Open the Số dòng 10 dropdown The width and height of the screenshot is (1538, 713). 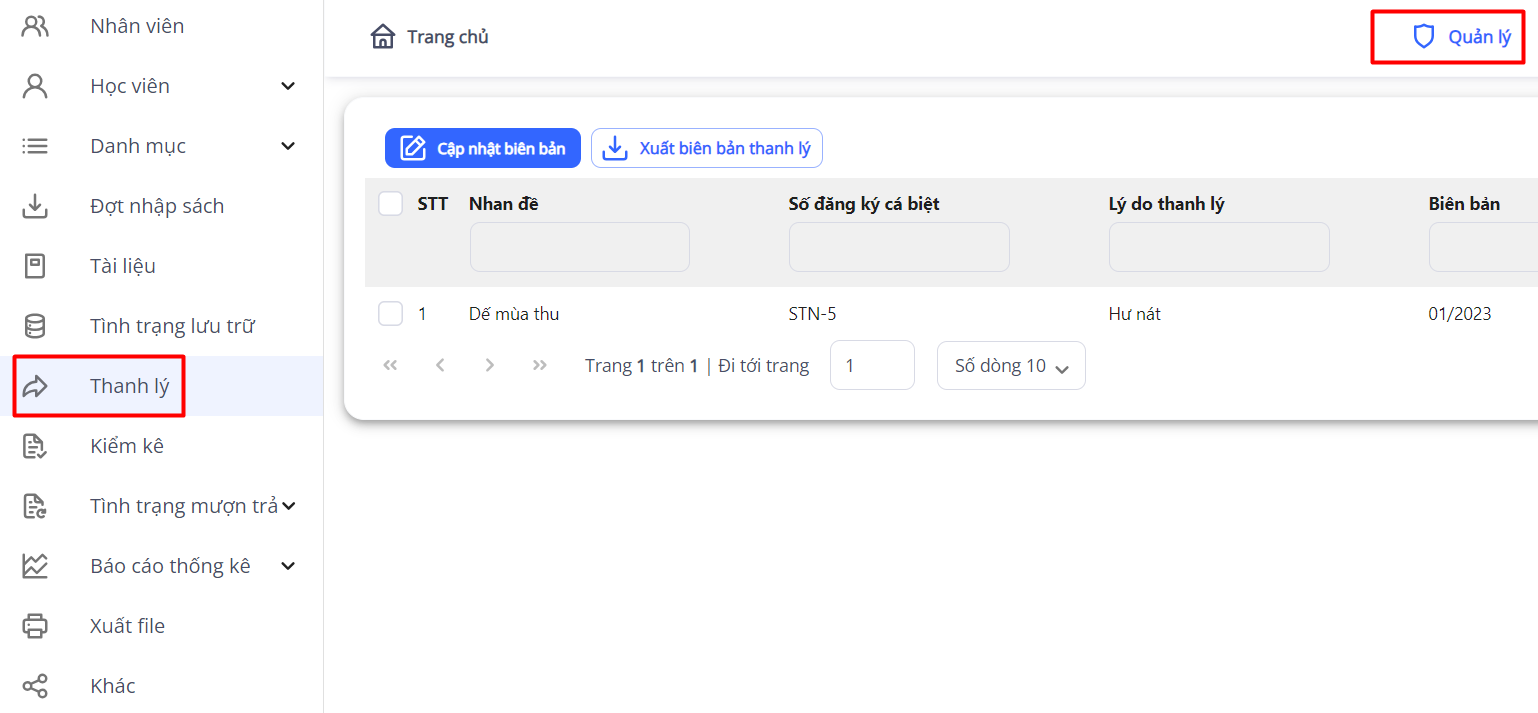1011,366
